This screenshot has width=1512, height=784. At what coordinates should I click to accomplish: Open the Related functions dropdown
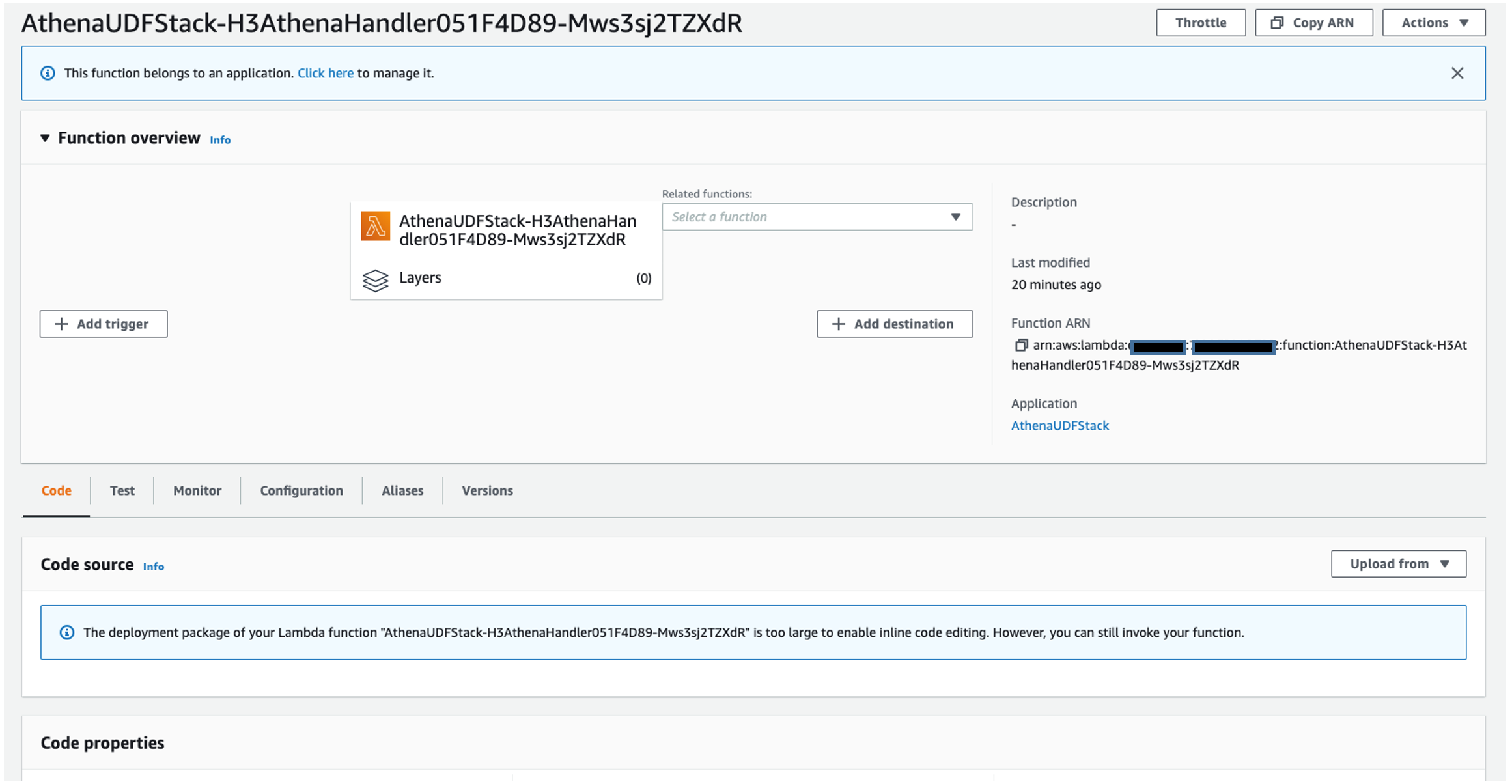tap(817, 217)
